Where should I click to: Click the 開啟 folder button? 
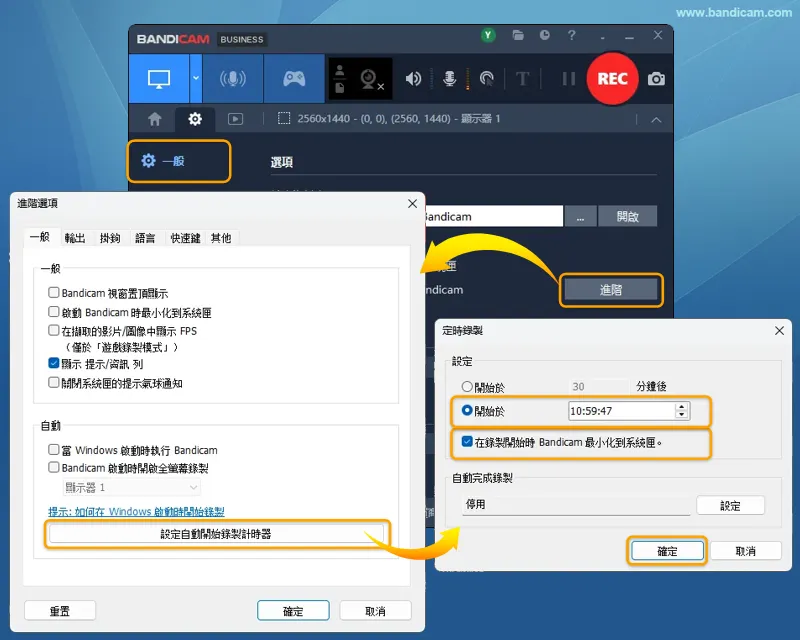(628, 216)
